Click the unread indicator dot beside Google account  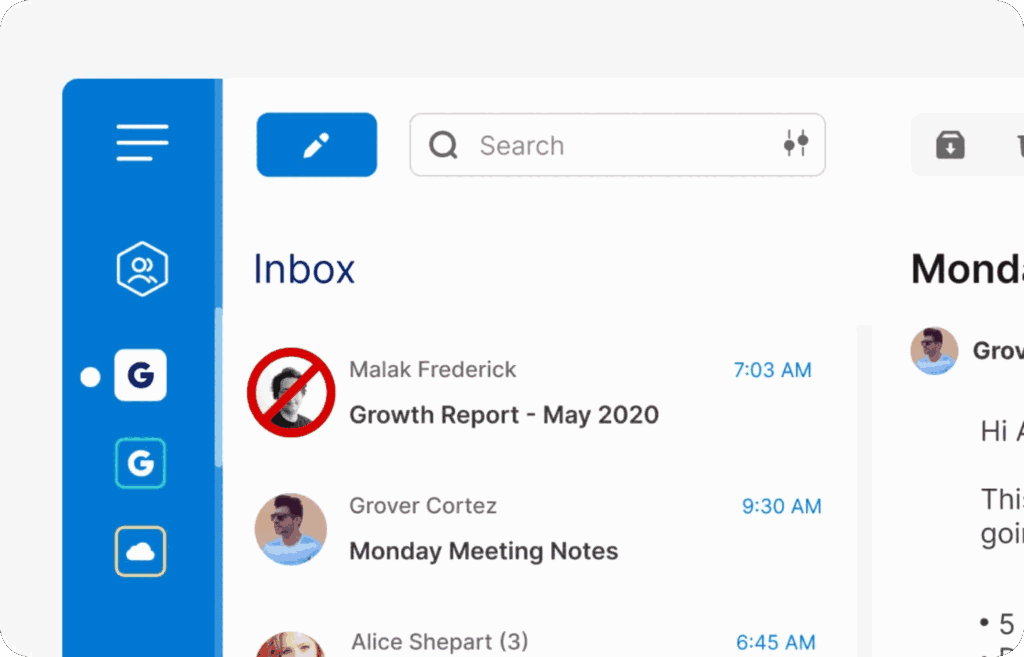click(x=90, y=376)
